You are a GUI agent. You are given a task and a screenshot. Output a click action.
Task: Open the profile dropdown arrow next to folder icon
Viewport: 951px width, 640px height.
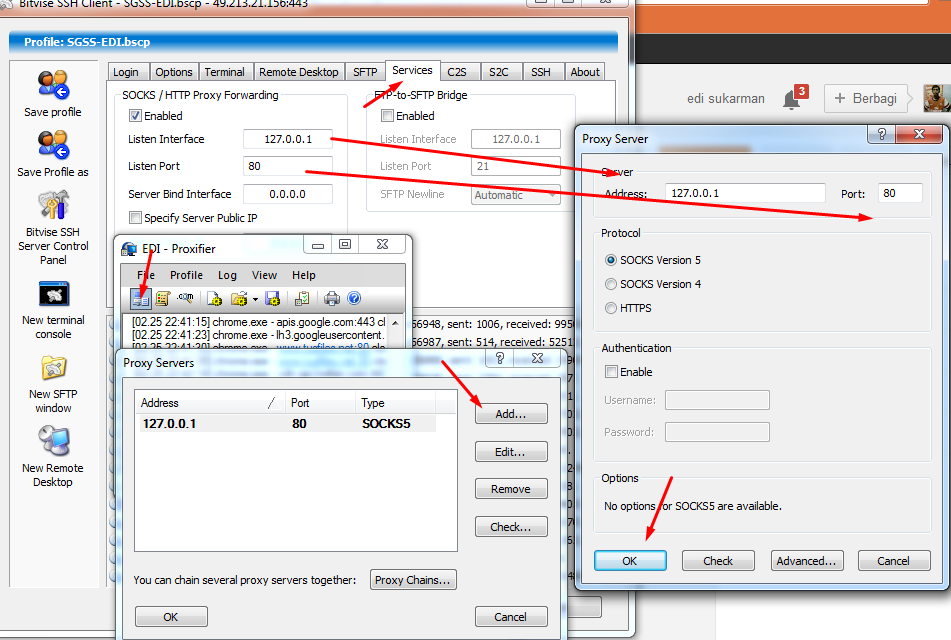255,299
